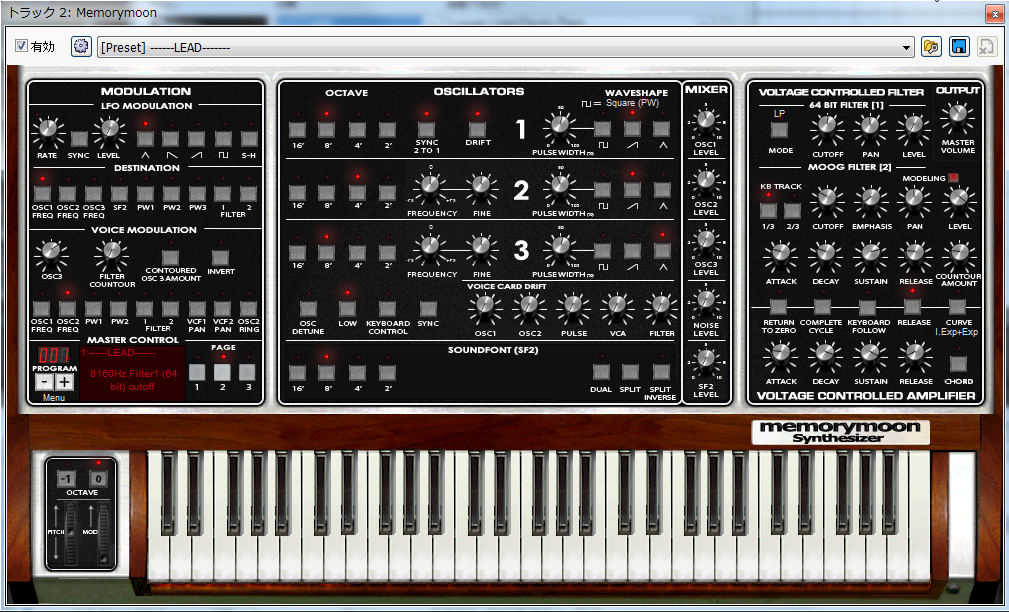Select the LFO triangle waveform button
The image size is (1009, 612).
click(x=145, y=138)
